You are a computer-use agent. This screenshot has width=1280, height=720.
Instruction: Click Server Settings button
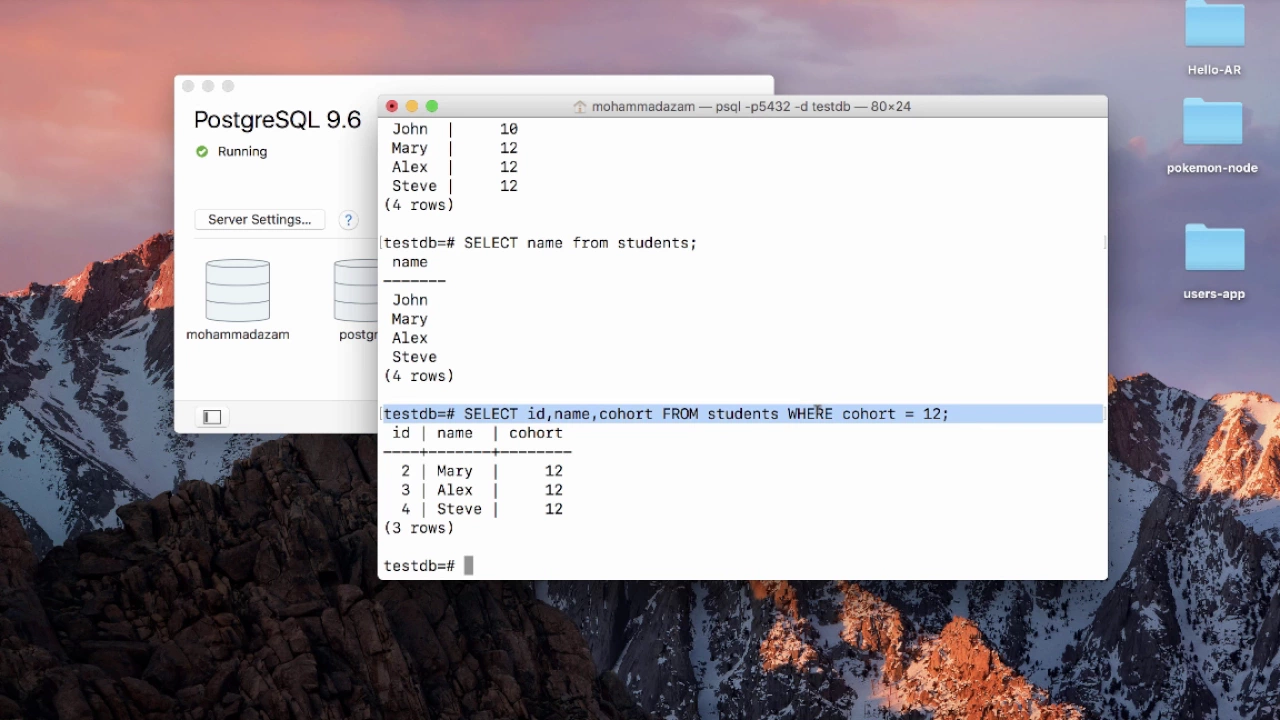tap(259, 220)
